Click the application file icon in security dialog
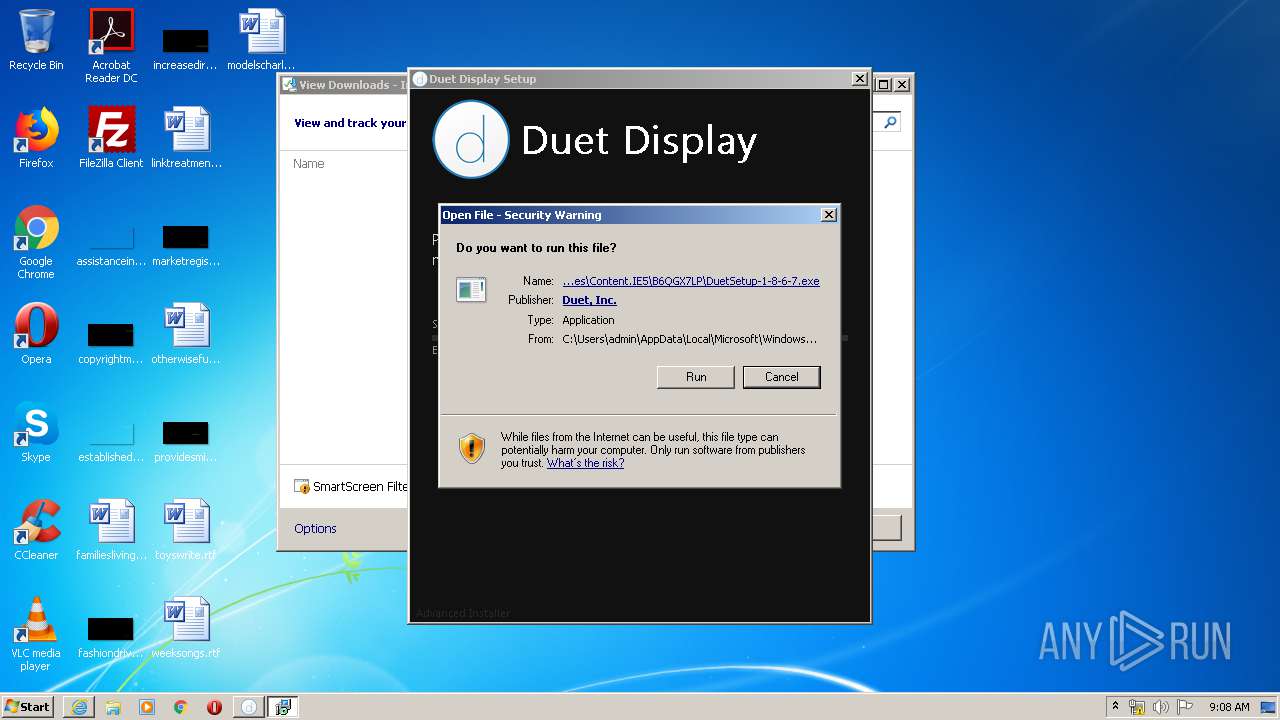 tap(471, 290)
